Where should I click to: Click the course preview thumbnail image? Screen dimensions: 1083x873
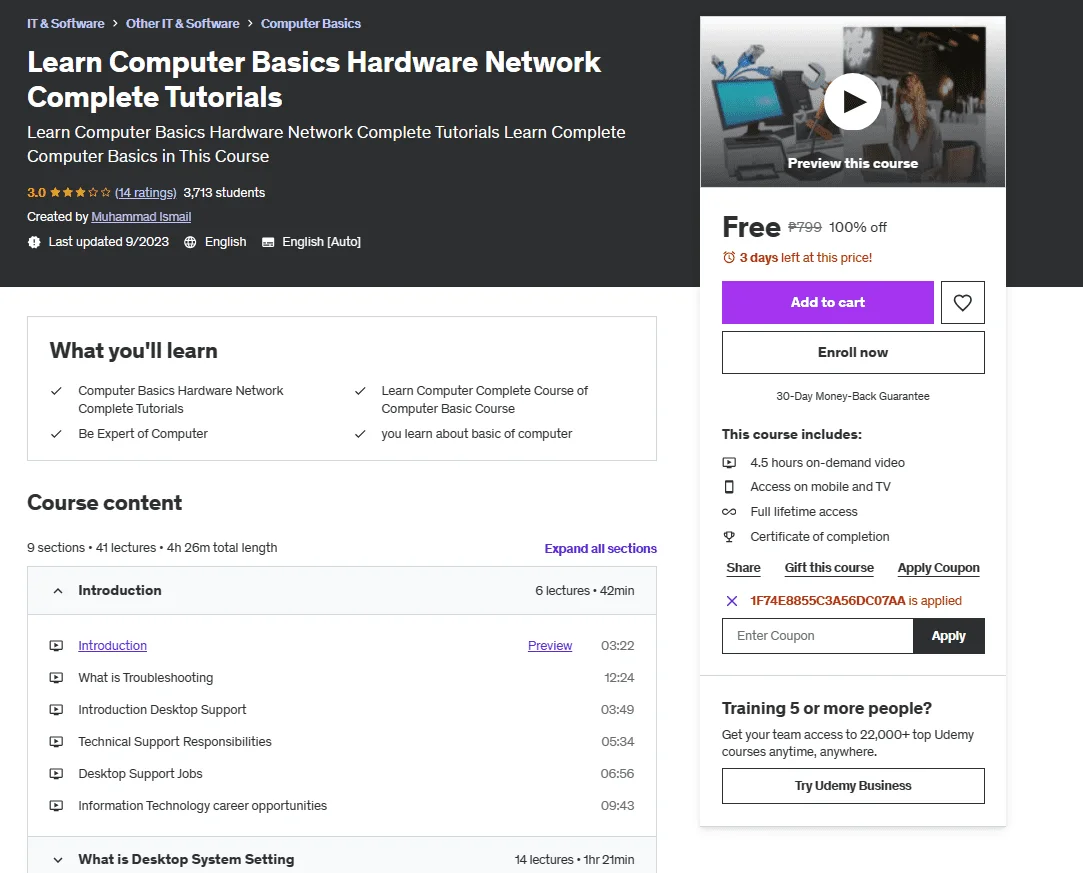coord(852,102)
